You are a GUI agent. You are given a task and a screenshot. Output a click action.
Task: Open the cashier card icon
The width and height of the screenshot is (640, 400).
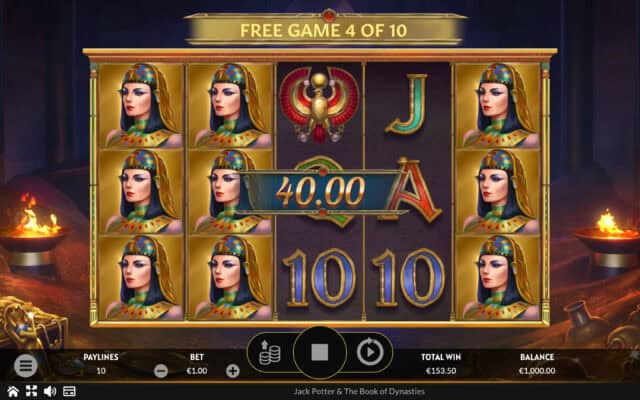[x=69, y=391]
